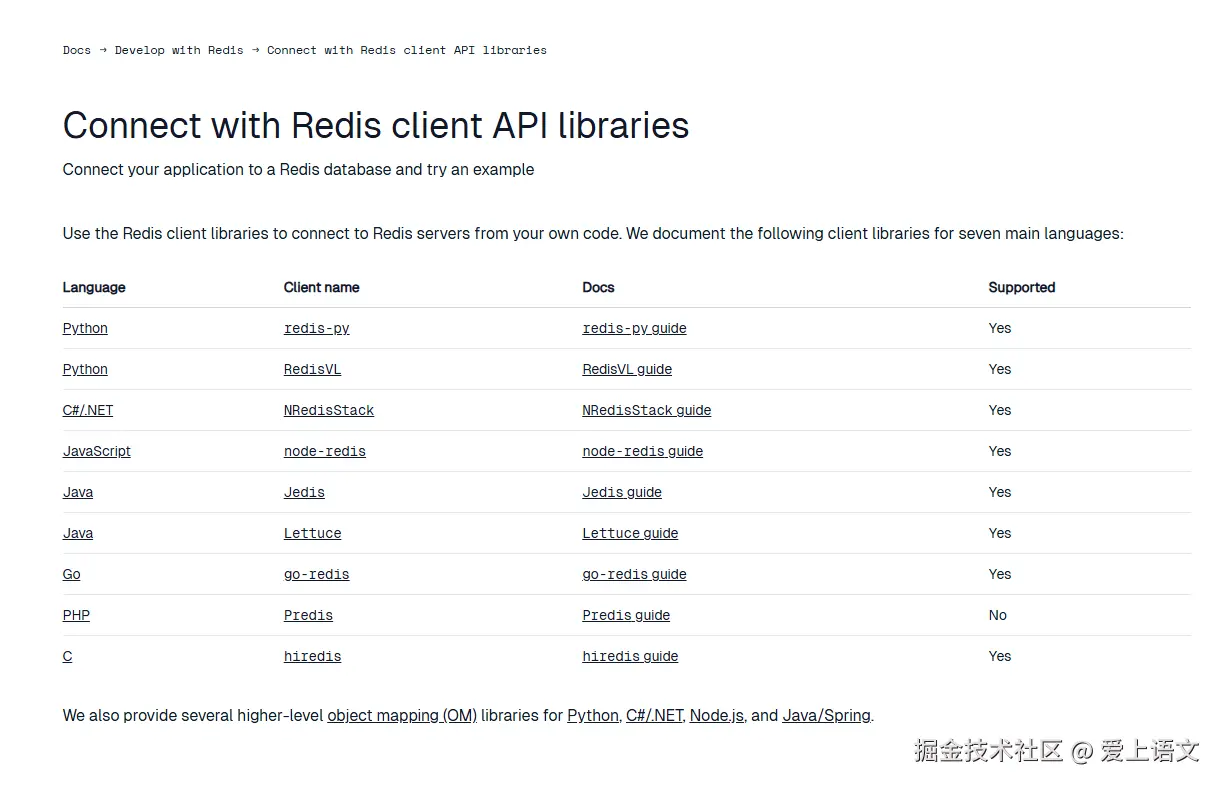Open the Jedis client link
This screenshot has height=787, width=1222.
click(x=304, y=492)
